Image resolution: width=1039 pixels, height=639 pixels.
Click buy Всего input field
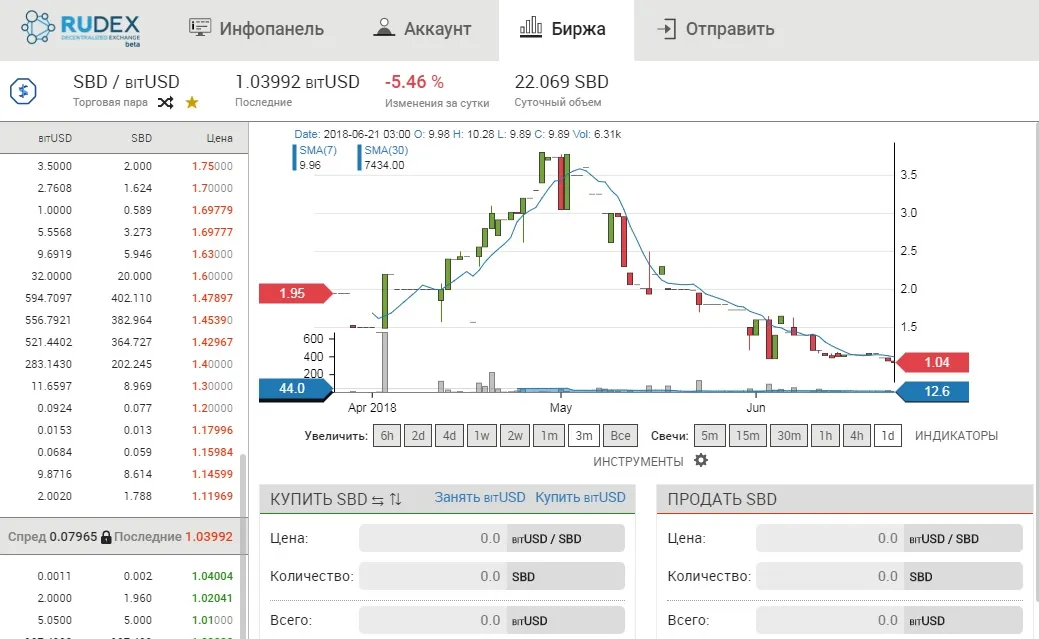point(432,620)
